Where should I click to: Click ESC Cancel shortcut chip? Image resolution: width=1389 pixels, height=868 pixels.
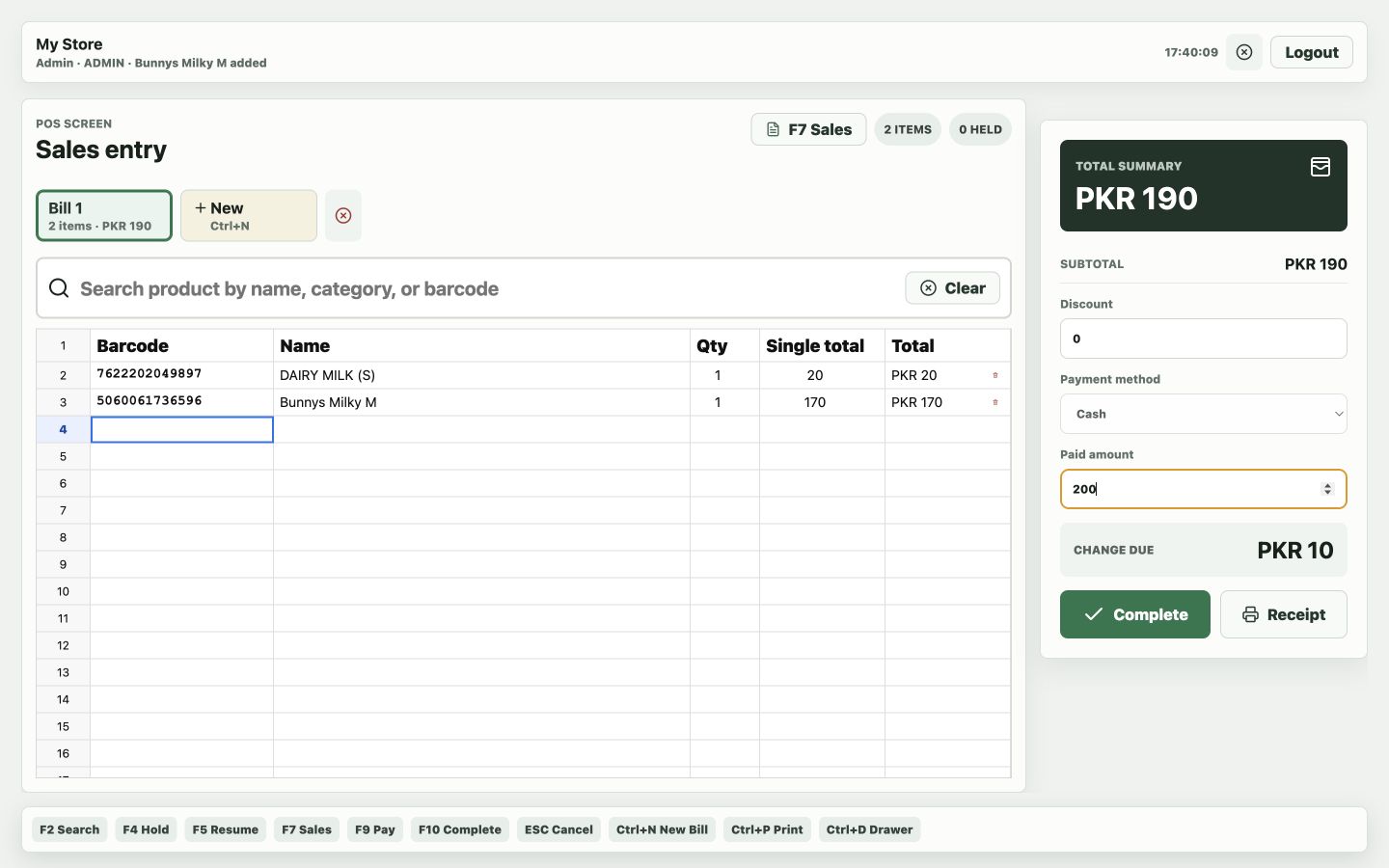point(558,829)
